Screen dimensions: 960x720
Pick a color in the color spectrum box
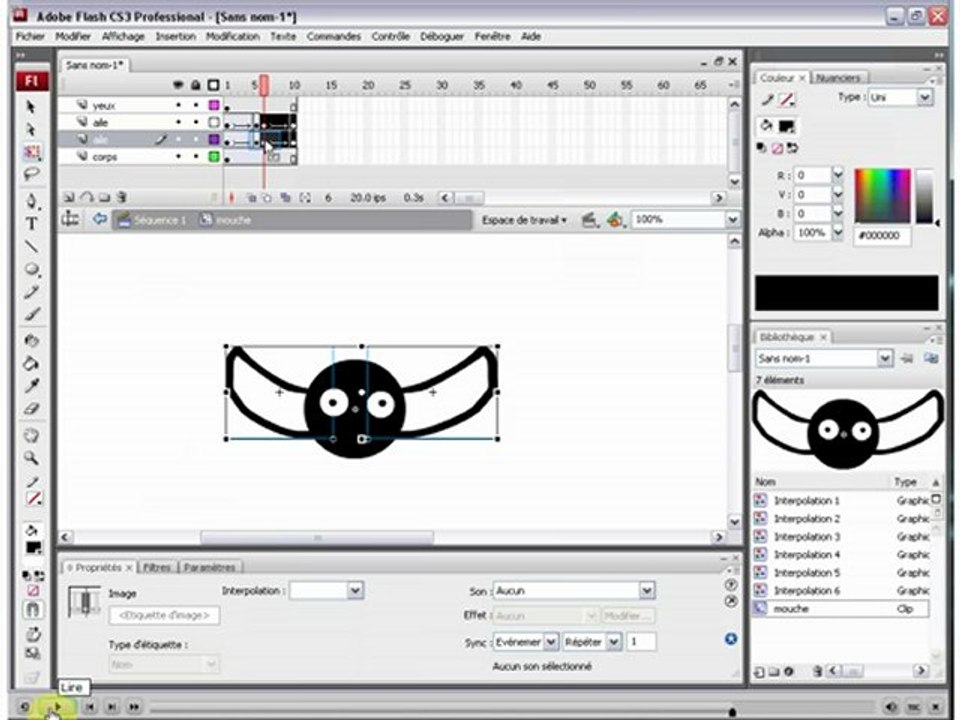[x=882, y=196]
